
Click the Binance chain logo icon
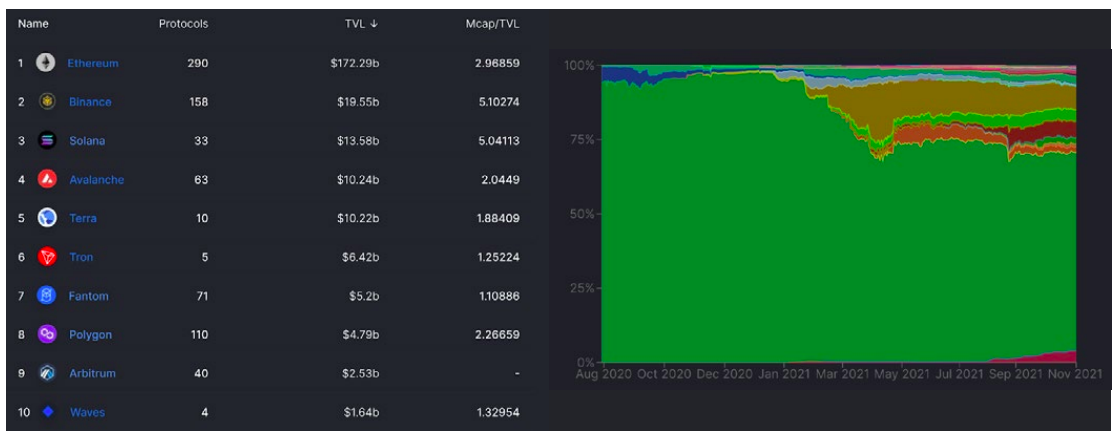[47, 102]
